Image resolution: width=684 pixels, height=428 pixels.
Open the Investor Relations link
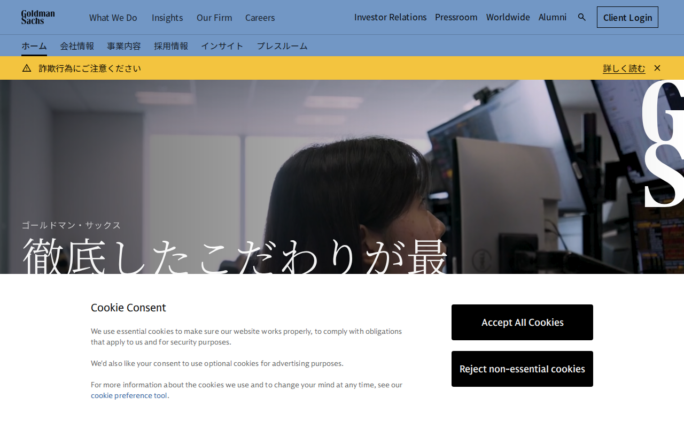pyautogui.click(x=390, y=17)
